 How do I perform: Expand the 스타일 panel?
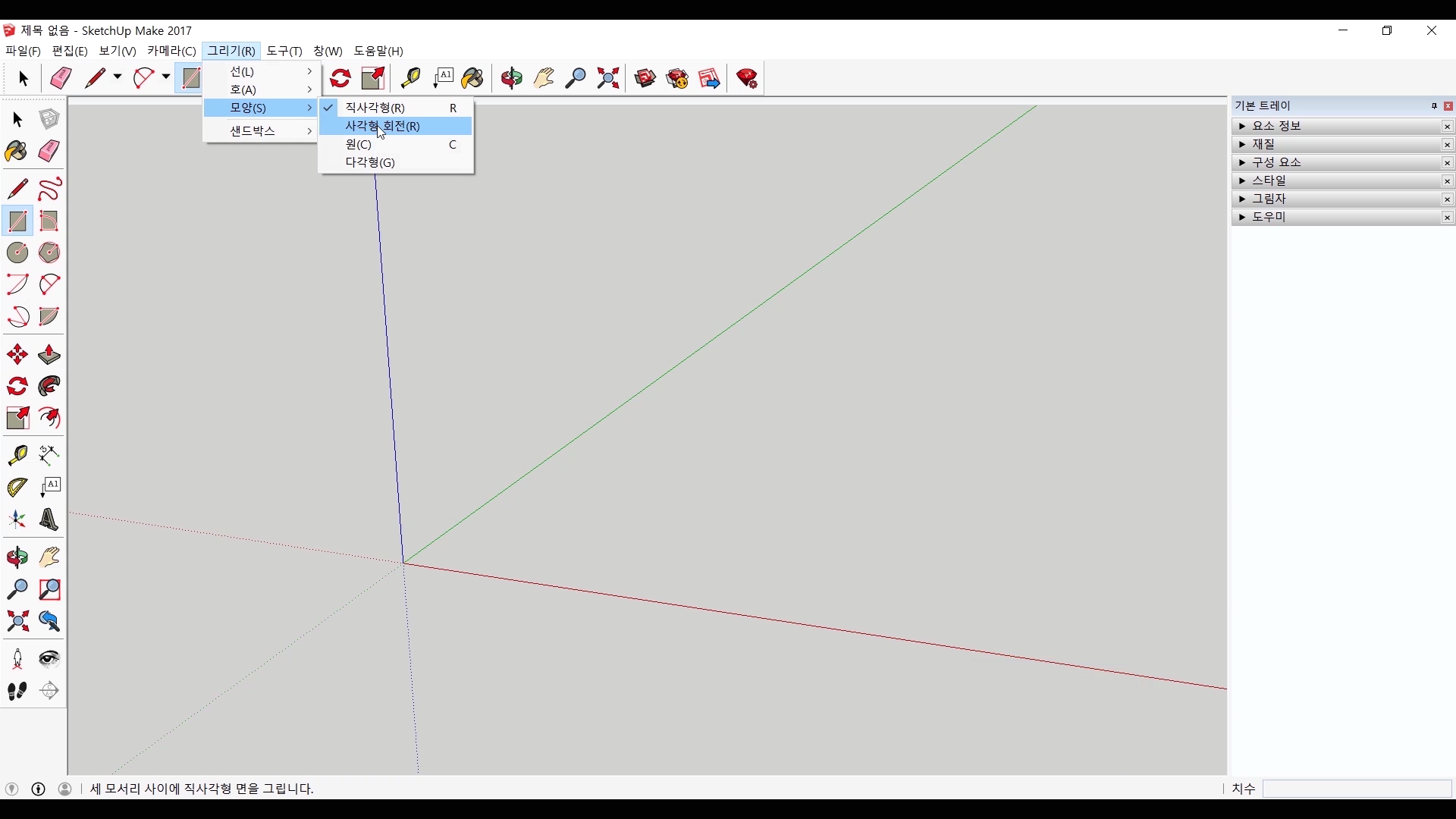point(1269,180)
